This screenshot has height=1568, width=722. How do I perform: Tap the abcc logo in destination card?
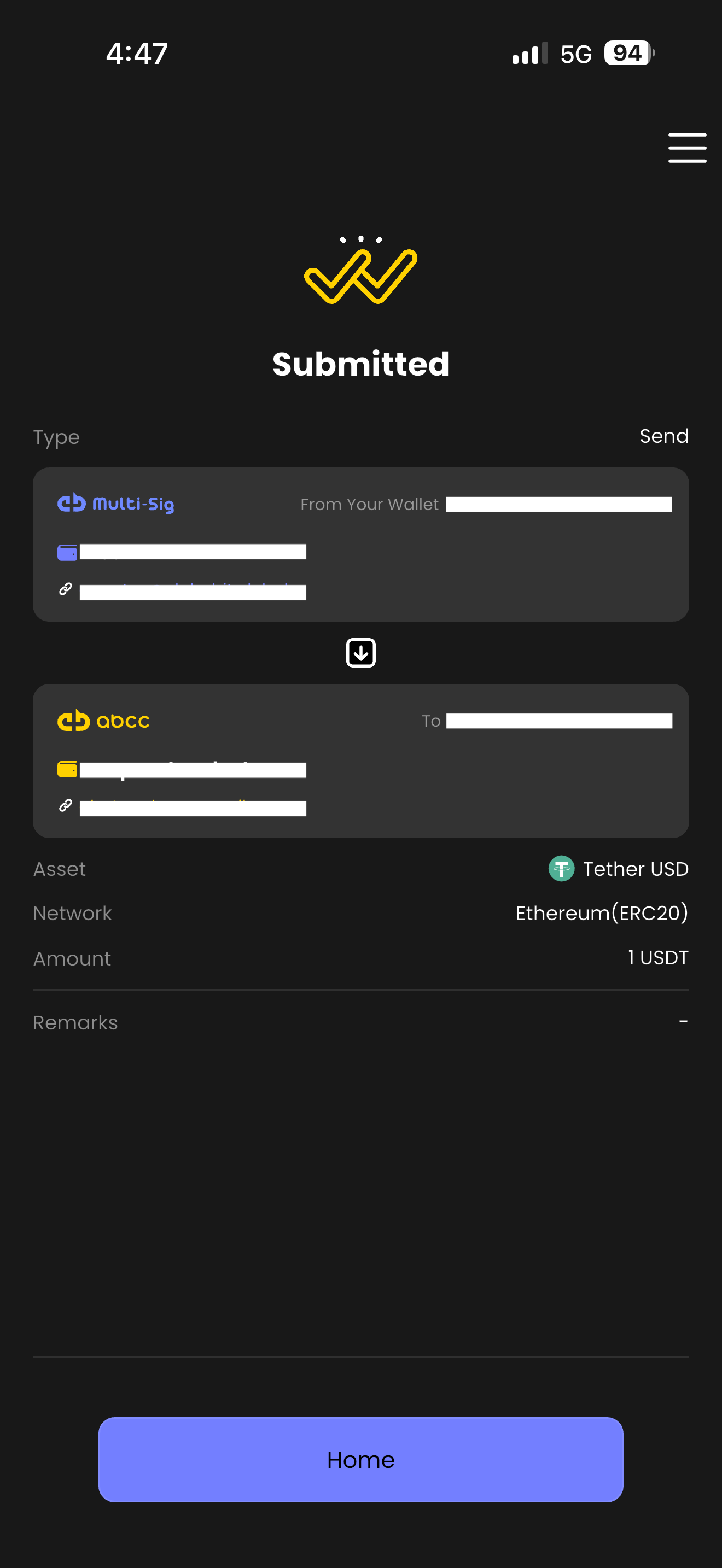click(103, 721)
